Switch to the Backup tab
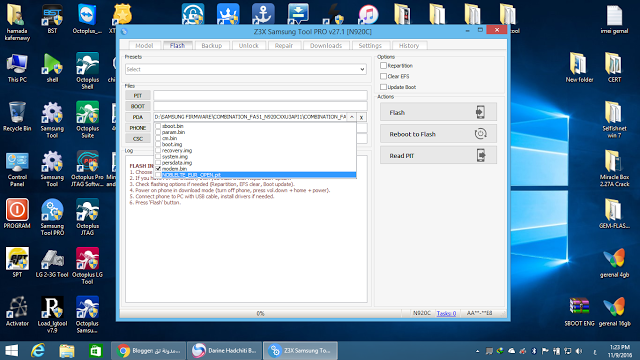This screenshot has height=360, width=640. pyautogui.click(x=212, y=45)
